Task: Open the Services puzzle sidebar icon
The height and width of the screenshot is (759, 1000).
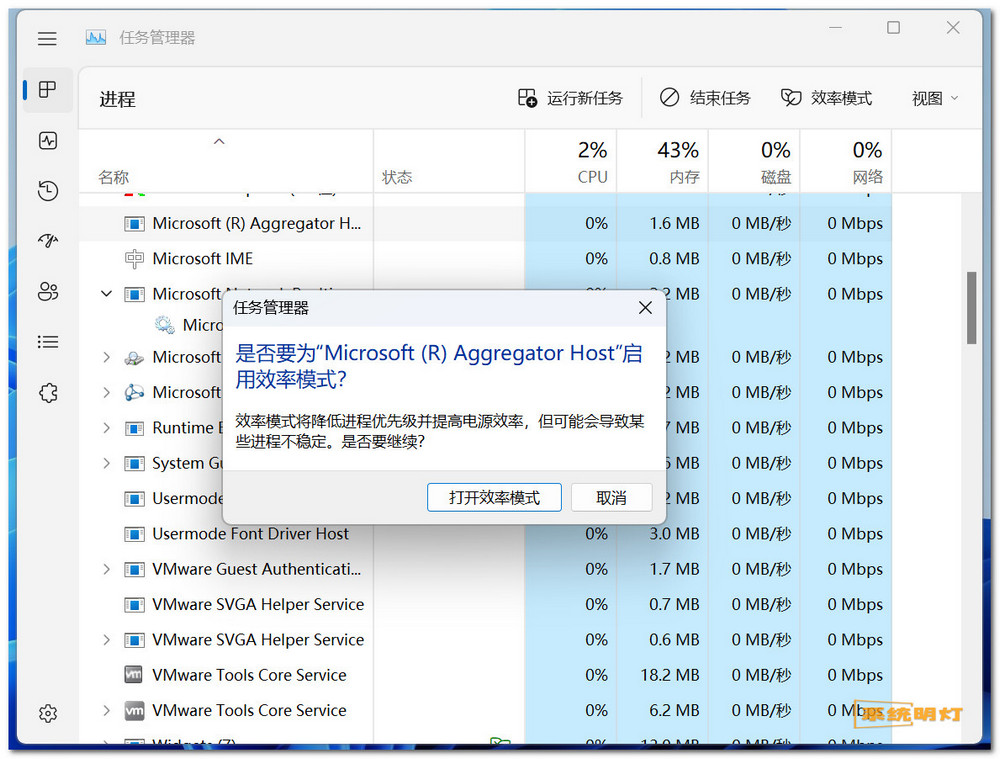Action: pos(48,392)
